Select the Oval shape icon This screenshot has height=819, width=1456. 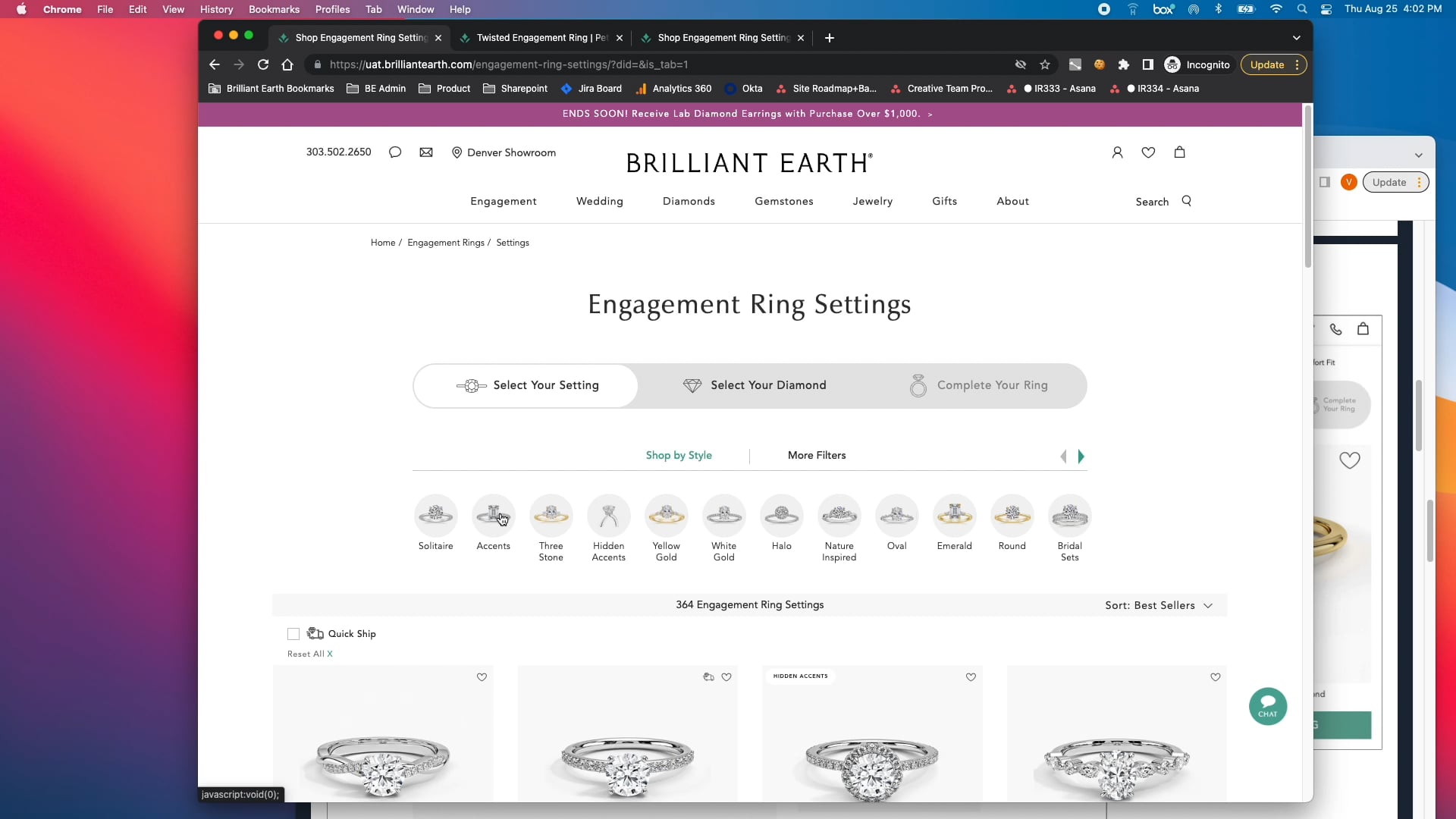[897, 516]
